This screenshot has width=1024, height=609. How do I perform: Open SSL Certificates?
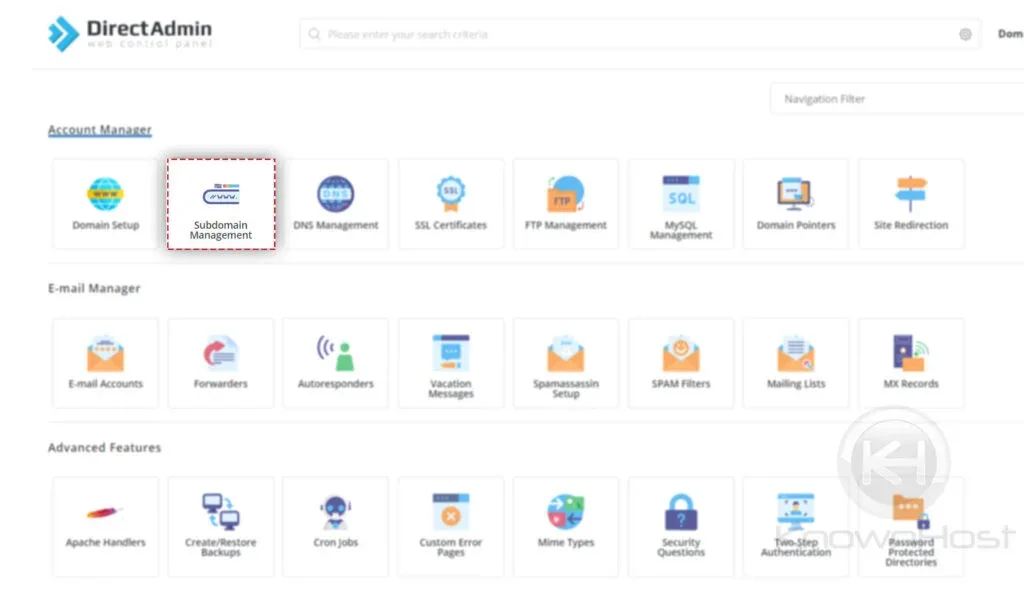pos(451,204)
